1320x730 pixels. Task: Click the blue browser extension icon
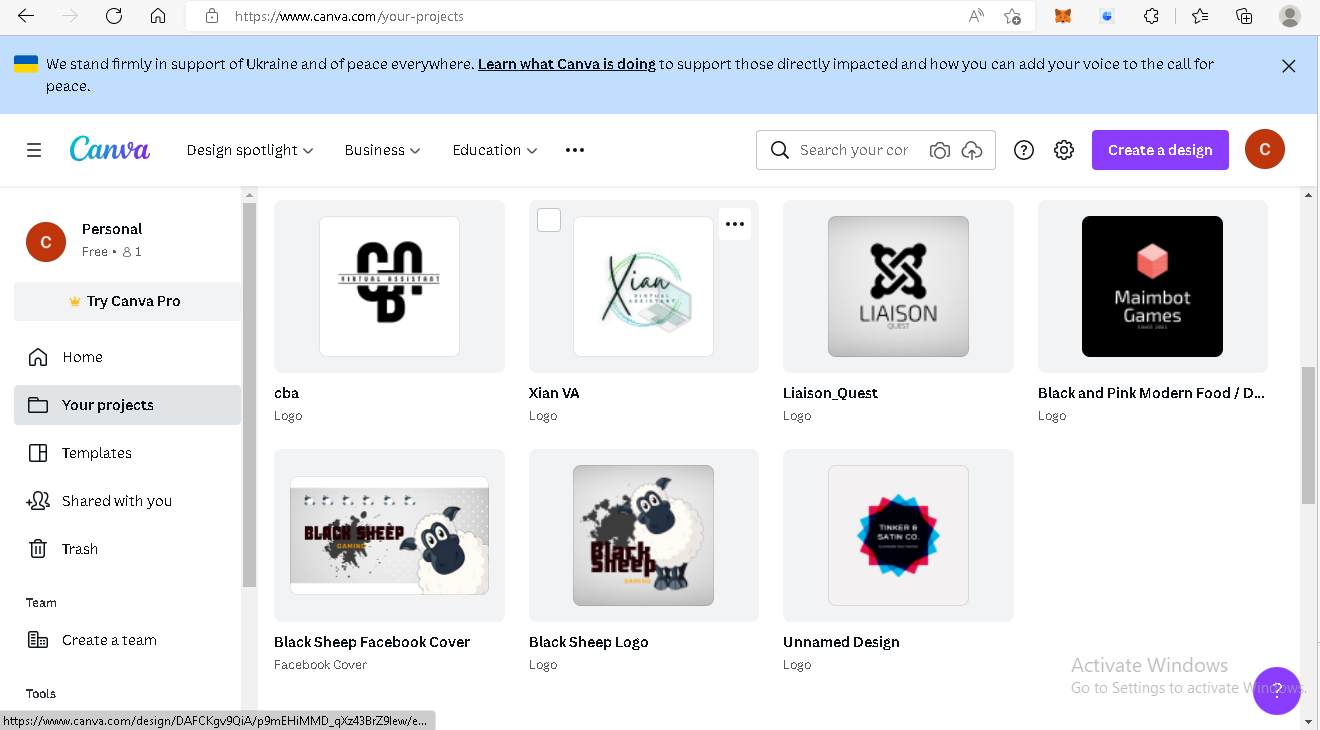point(1107,16)
